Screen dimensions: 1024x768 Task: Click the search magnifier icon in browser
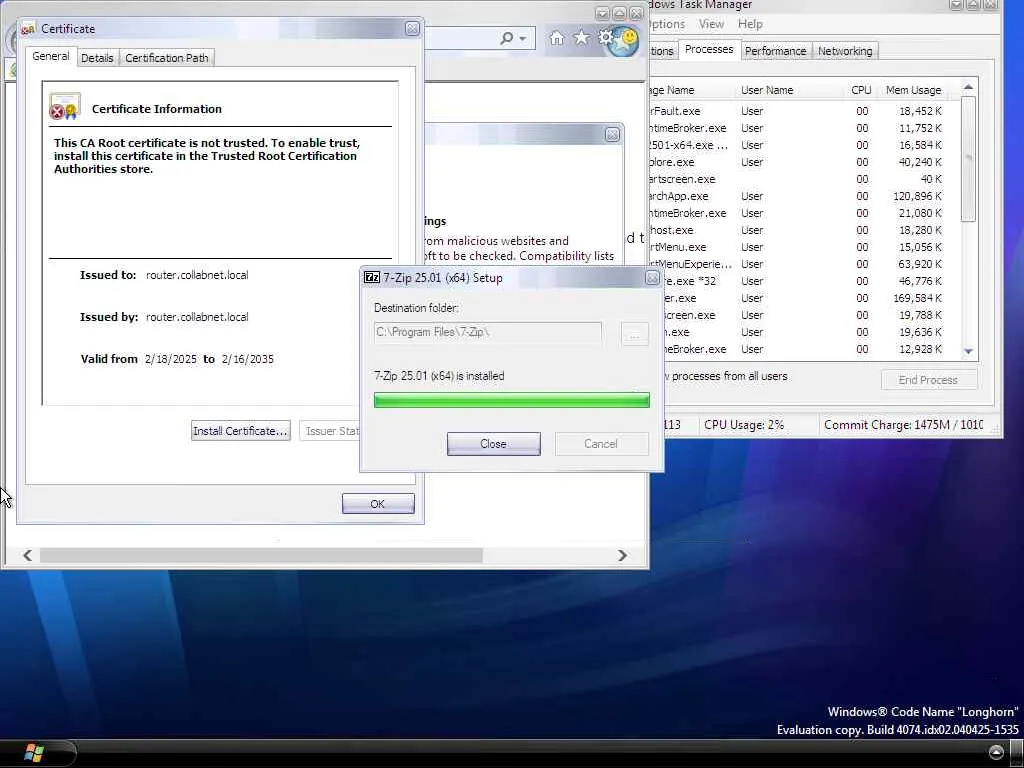(506, 39)
